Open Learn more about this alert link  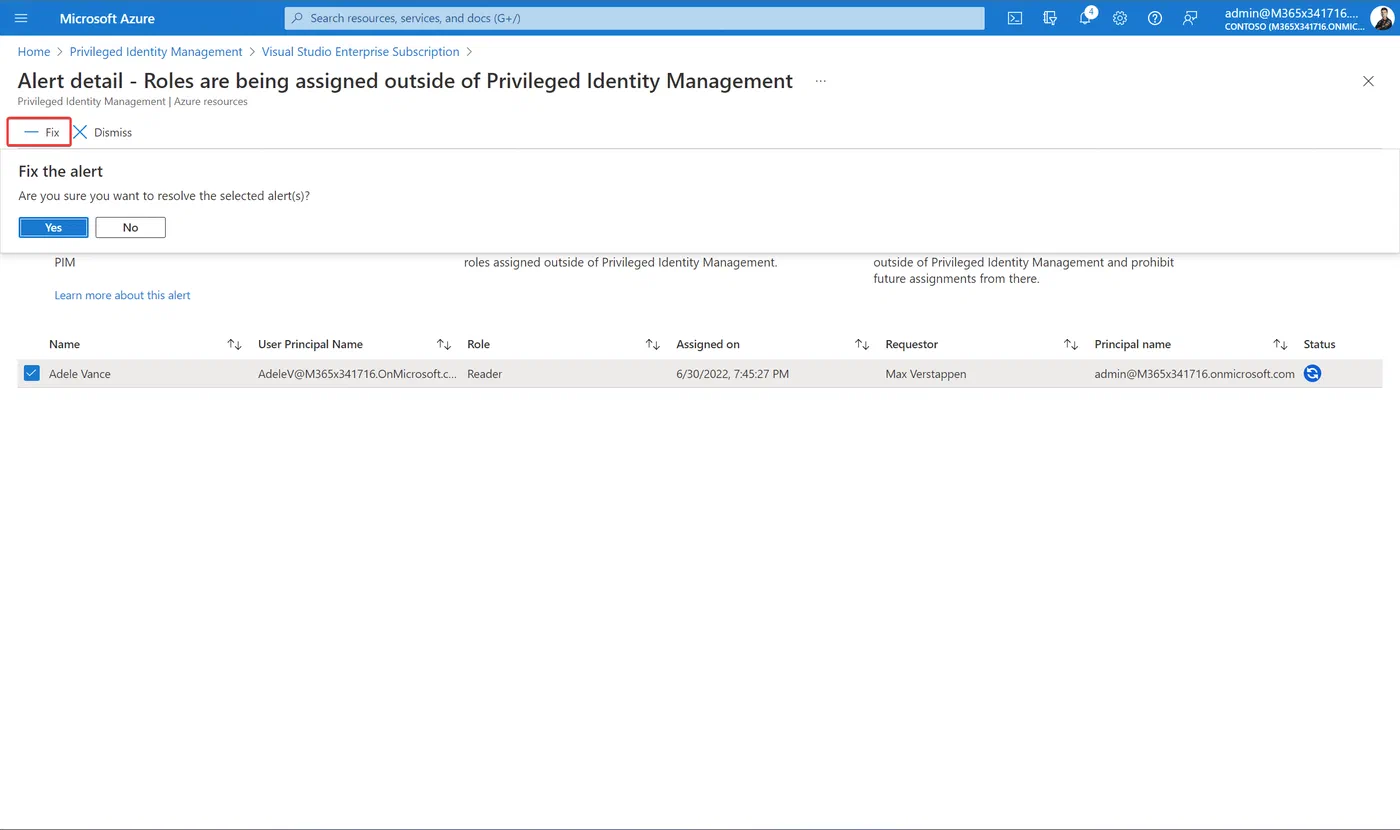122,295
